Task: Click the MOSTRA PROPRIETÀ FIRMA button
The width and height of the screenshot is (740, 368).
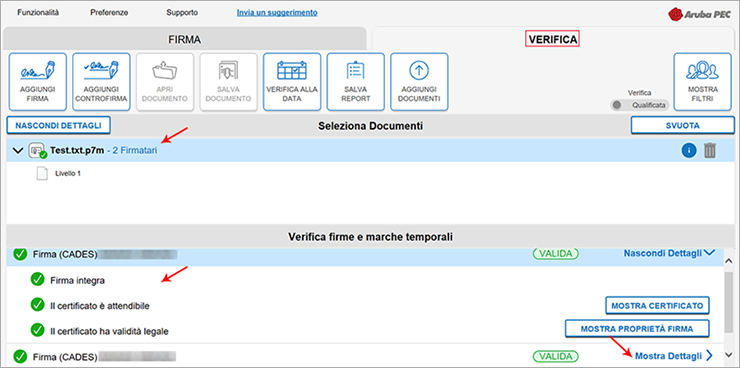Action: pos(637,329)
